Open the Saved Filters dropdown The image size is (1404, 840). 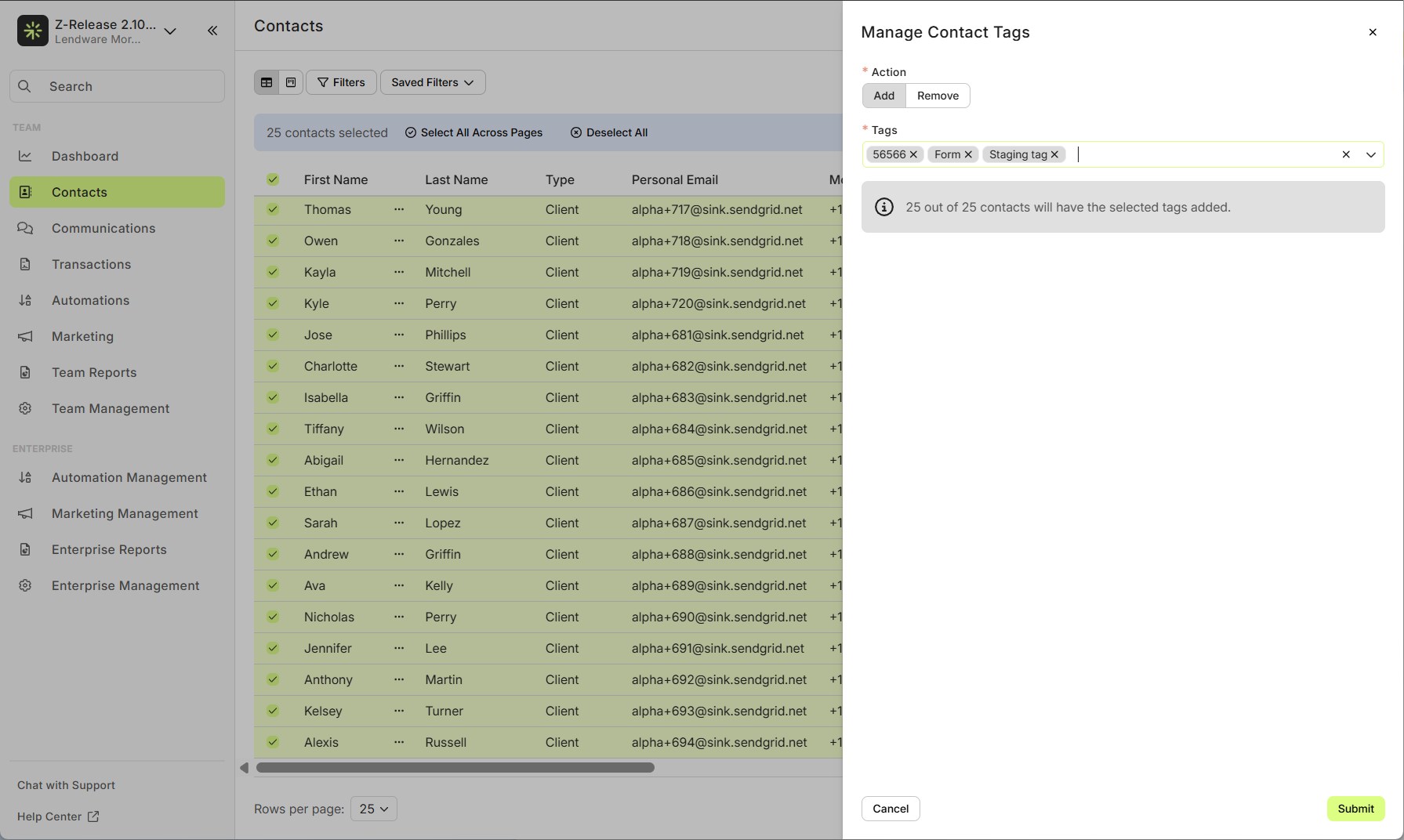click(x=433, y=82)
